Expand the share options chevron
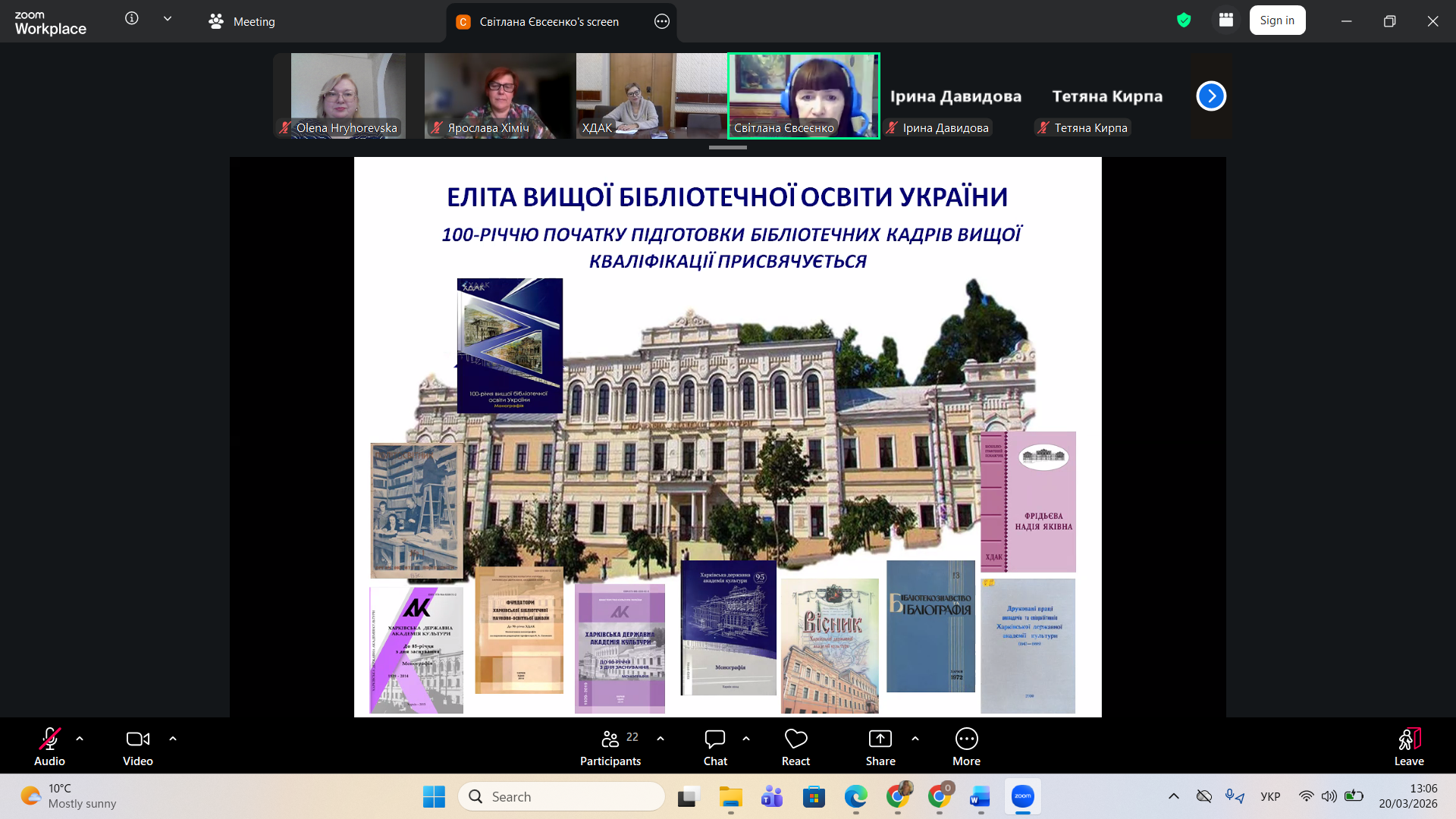1456x819 pixels. (x=915, y=738)
